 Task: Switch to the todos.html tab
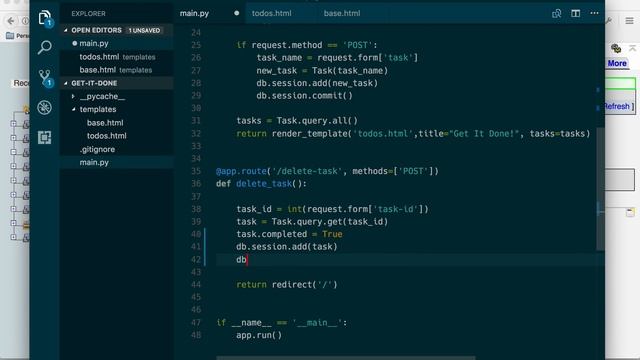271,13
